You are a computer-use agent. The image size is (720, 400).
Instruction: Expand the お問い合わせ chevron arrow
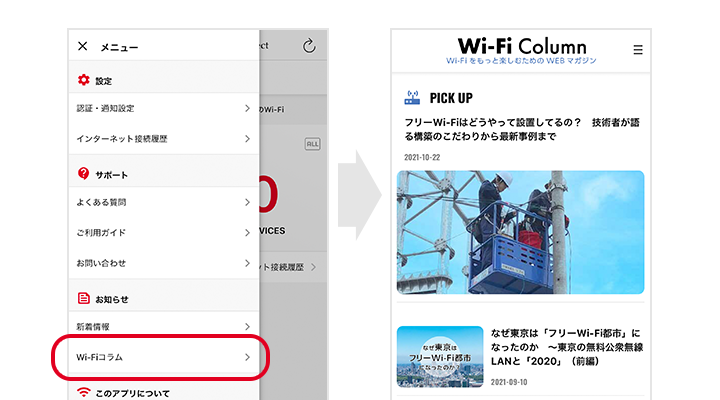click(247, 263)
